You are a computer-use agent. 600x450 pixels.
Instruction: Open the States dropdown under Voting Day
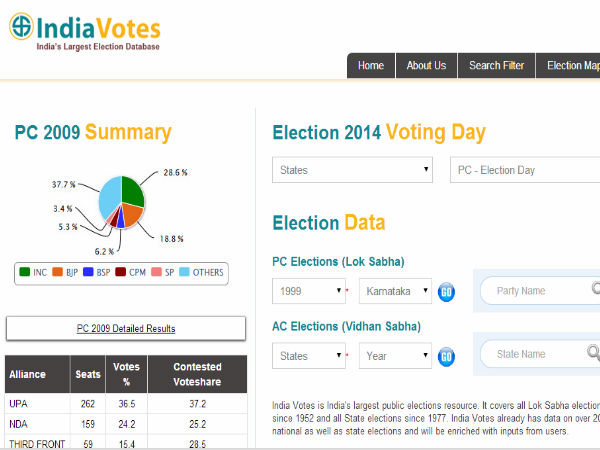click(x=352, y=170)
